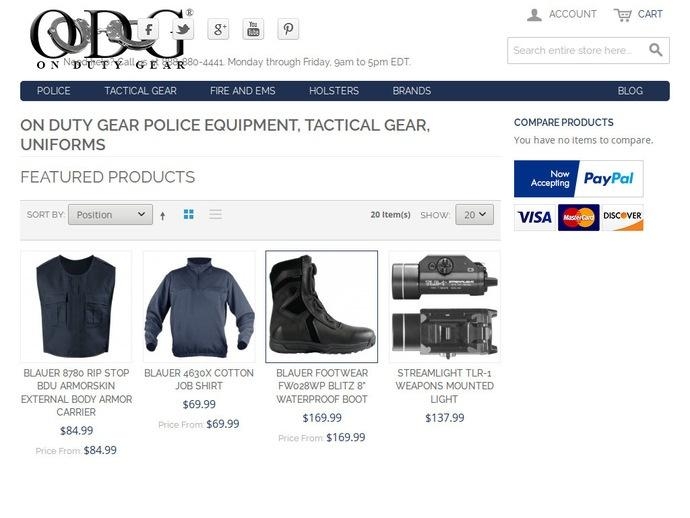This screenshot has height=518, width=690.
Task: Click the search magnifier icon
Action: [656, 50]
